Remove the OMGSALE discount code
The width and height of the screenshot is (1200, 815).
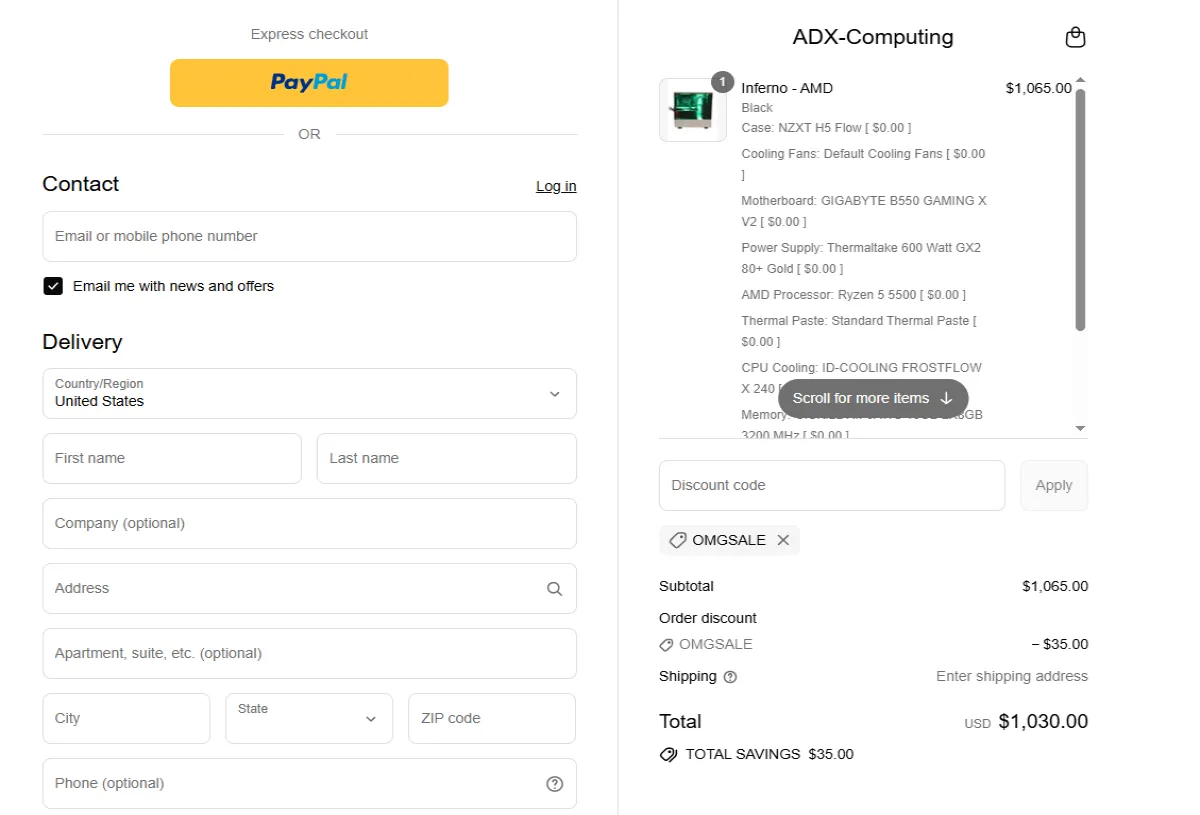tap(784, 540)
